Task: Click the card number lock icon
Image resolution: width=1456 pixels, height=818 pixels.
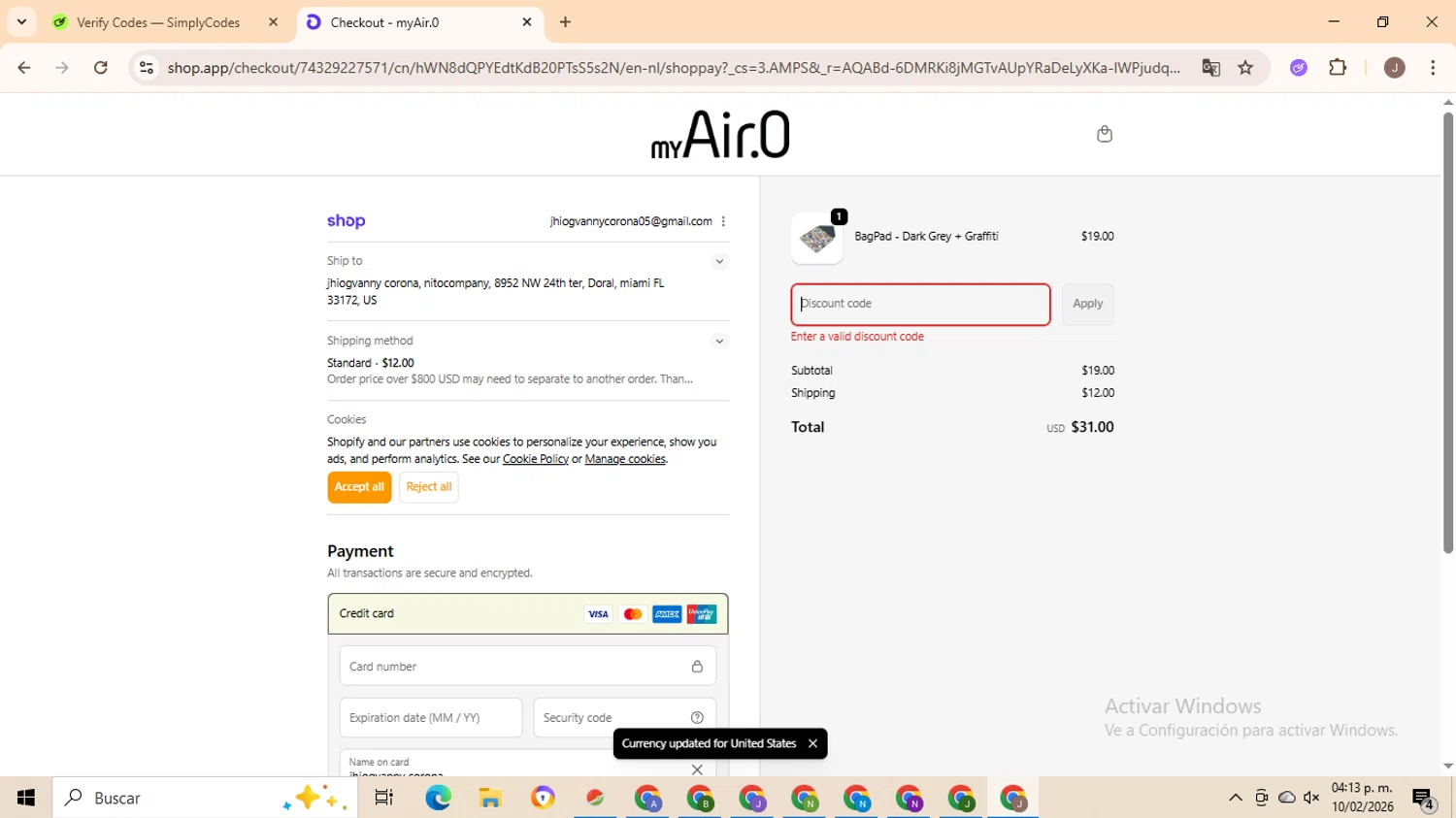Action: point(697,667)
